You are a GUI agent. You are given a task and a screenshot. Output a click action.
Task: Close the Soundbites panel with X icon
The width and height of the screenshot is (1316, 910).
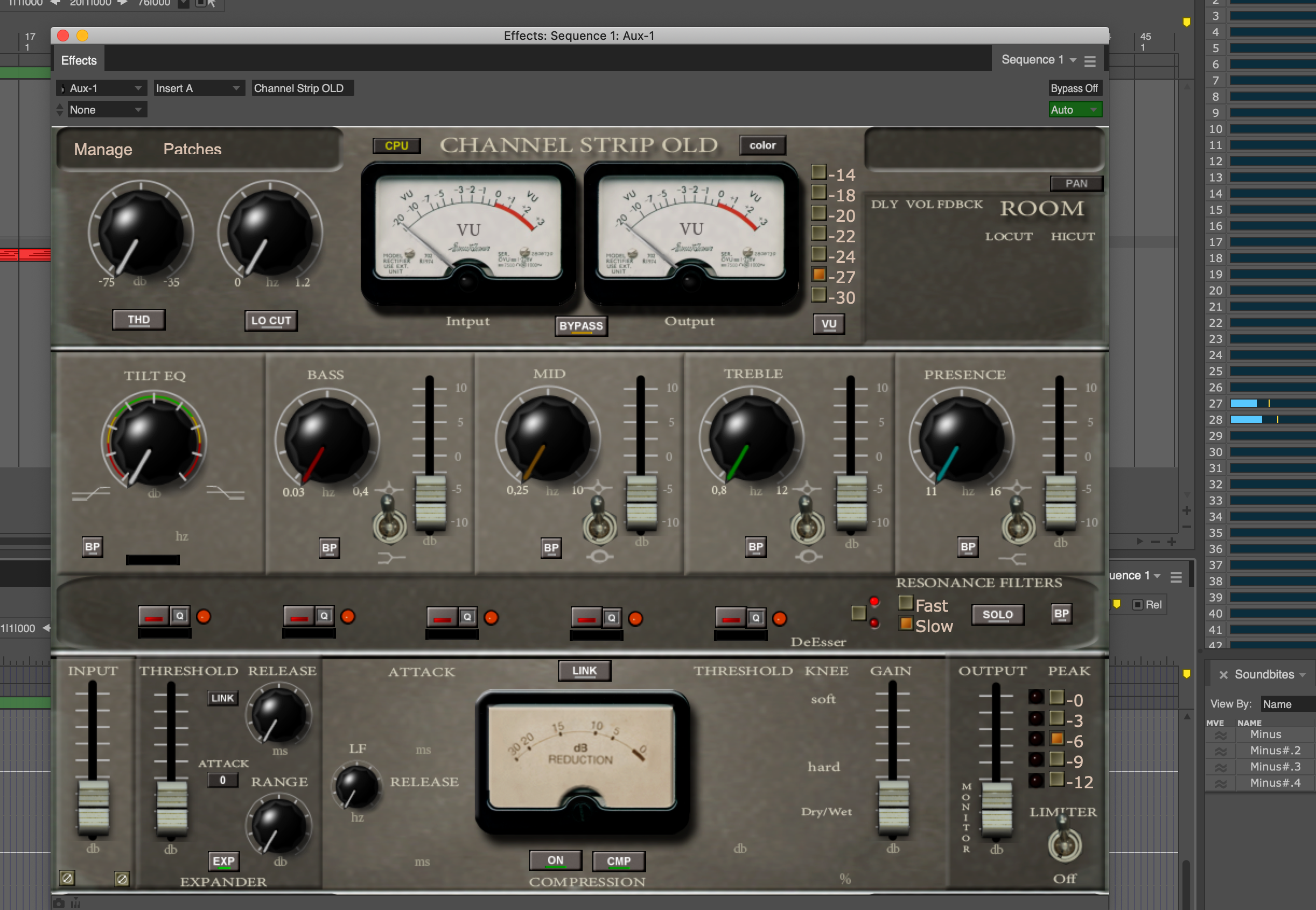click(x=1223, y=675)
